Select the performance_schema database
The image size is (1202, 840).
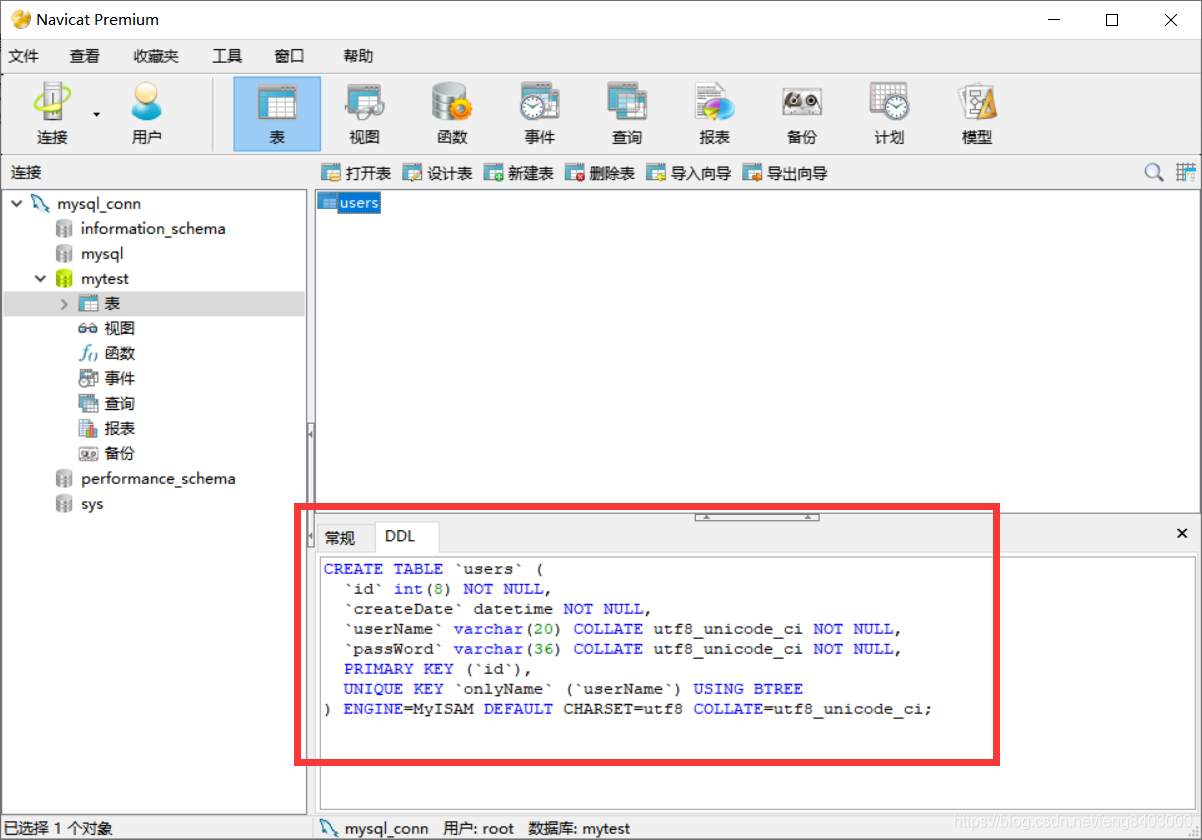(158, 479)
